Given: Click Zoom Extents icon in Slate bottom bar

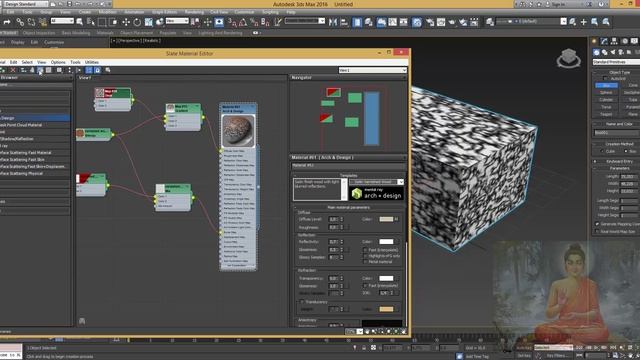Looking at the screenshot, I should tap(389, 331).
